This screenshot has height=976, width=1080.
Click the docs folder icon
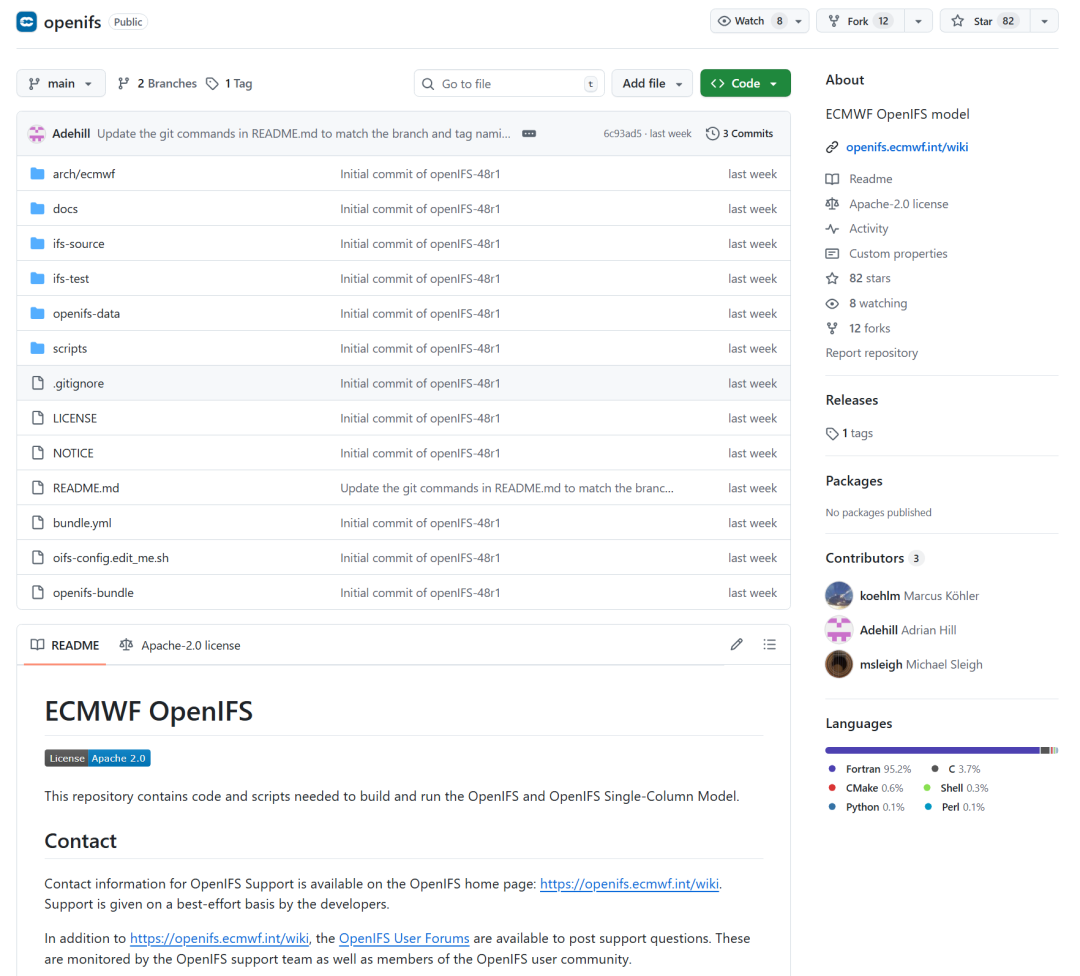pos(37,209)
